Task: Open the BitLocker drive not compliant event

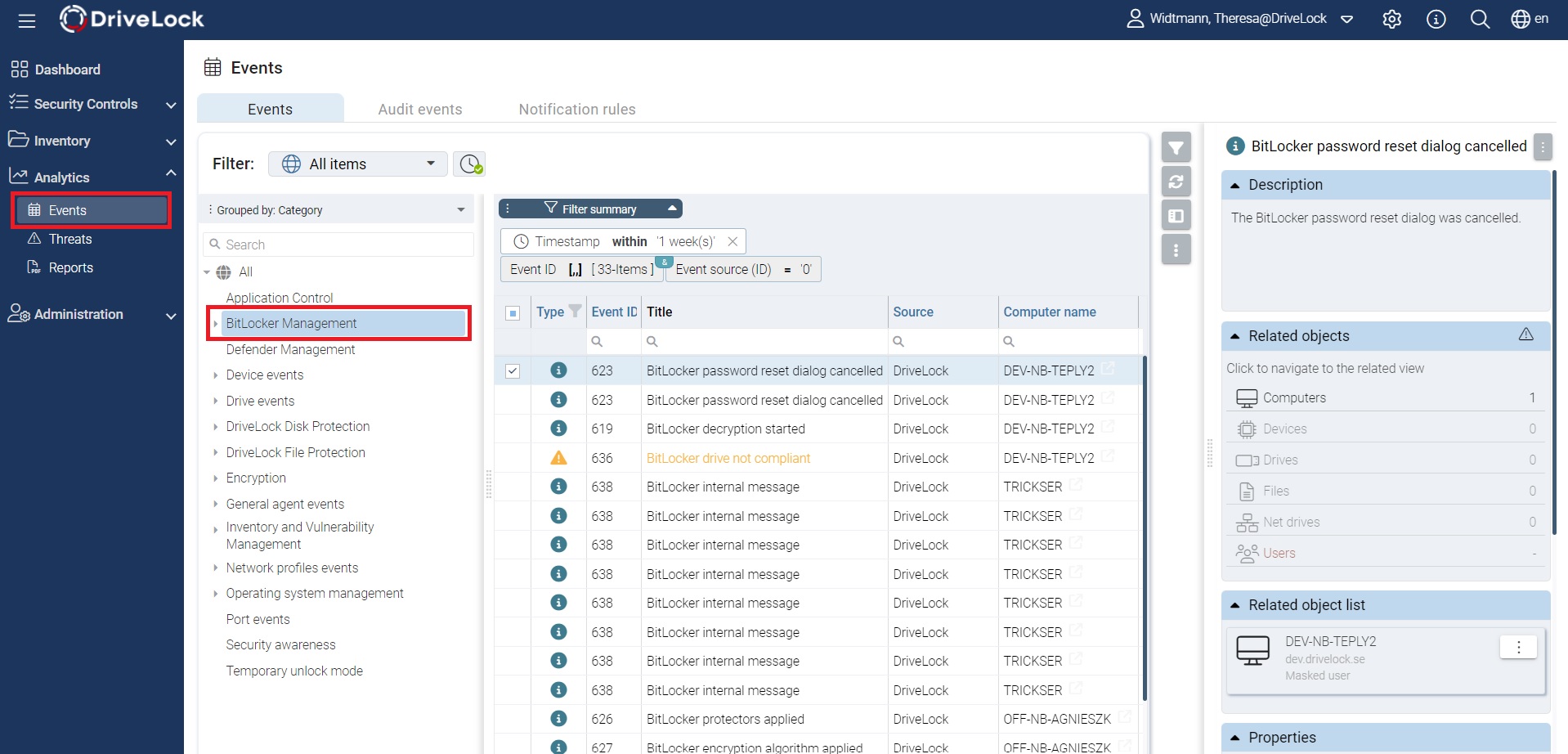Action: 728,458
